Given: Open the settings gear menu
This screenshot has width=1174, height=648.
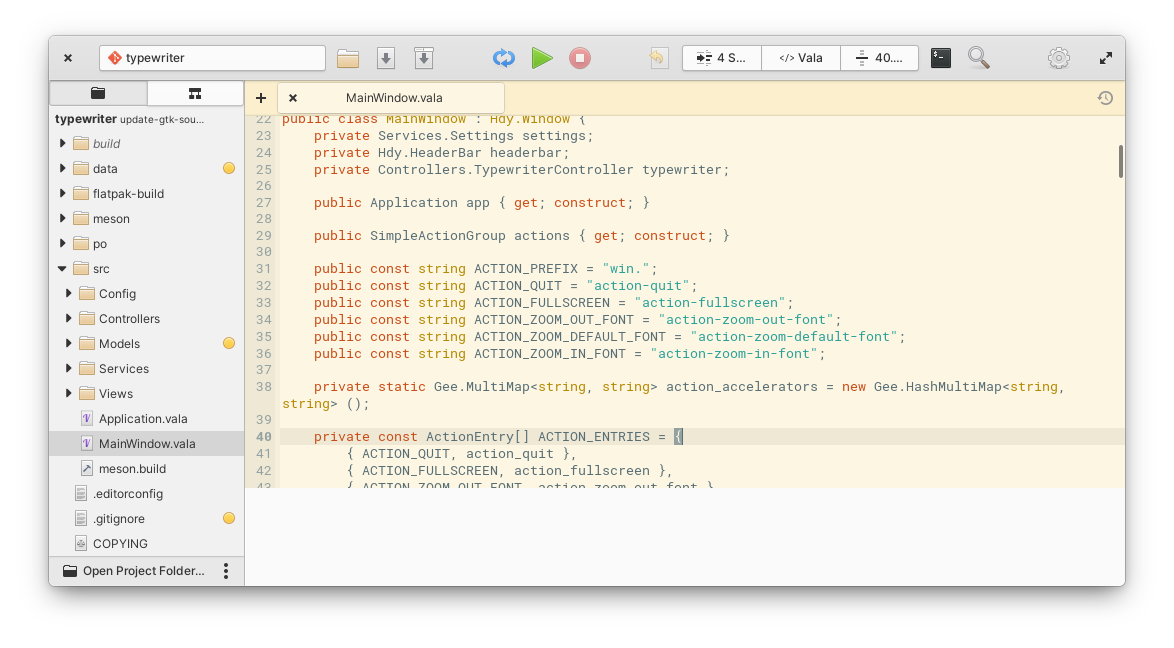Looking at the screenshot, I should [1059, 58].
